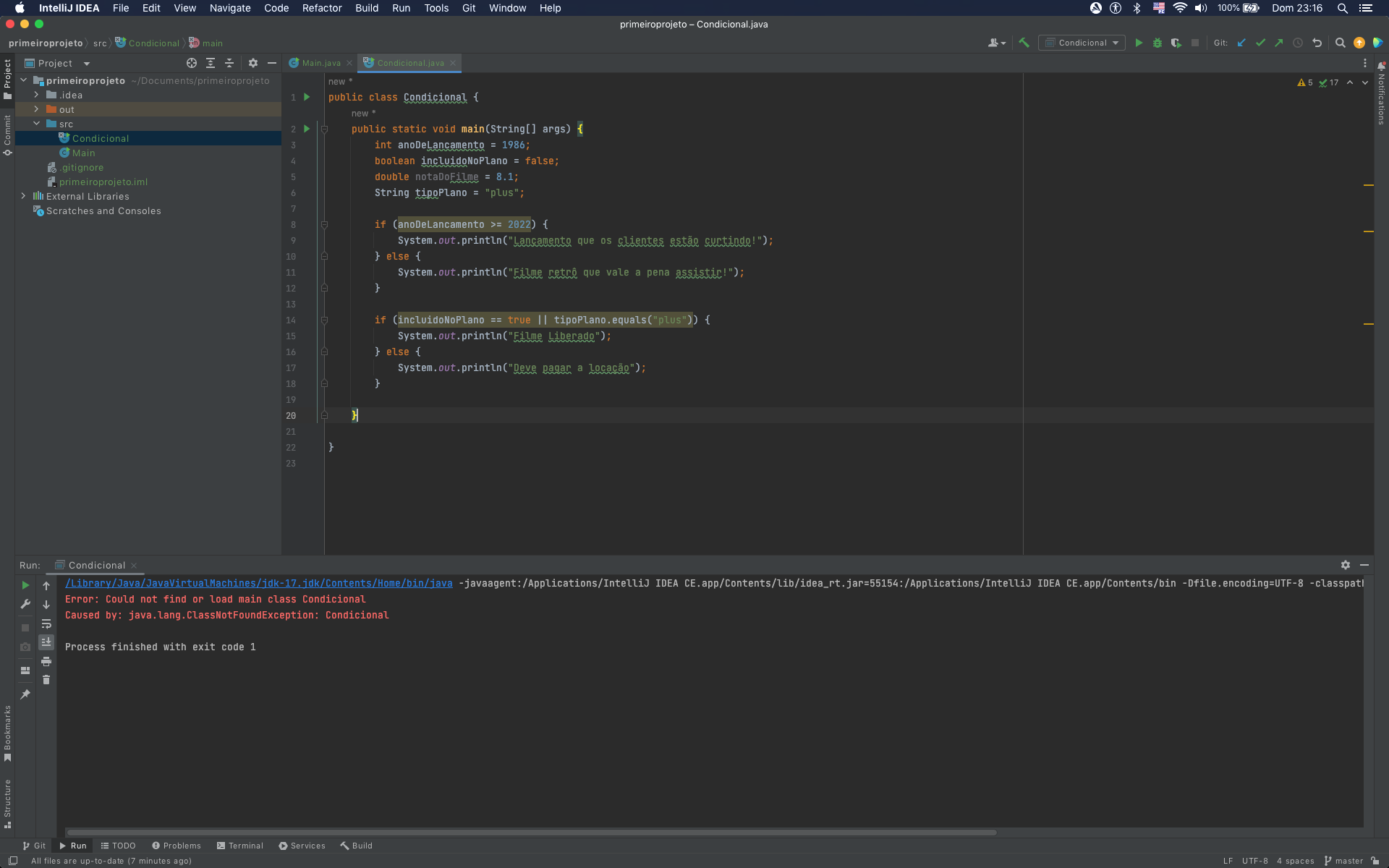The height and width of the screenshot is (868, 1389).
Task: Toggle the Commit side tool window
Action: click(7, 135)
